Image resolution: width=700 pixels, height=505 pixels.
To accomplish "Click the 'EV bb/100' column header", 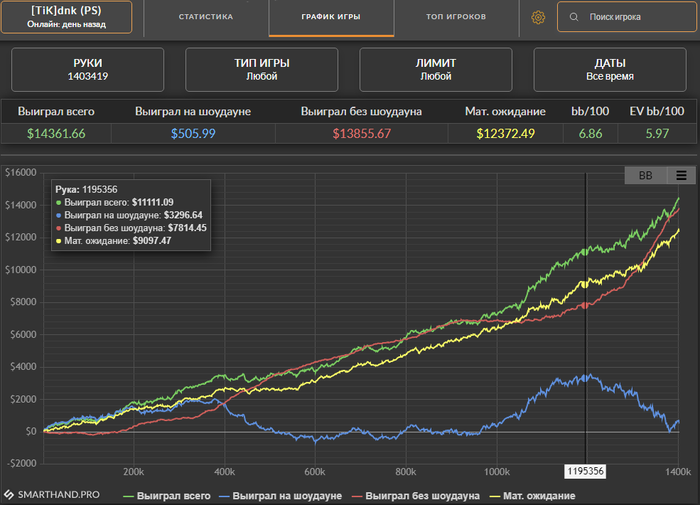I will [657, 111].
